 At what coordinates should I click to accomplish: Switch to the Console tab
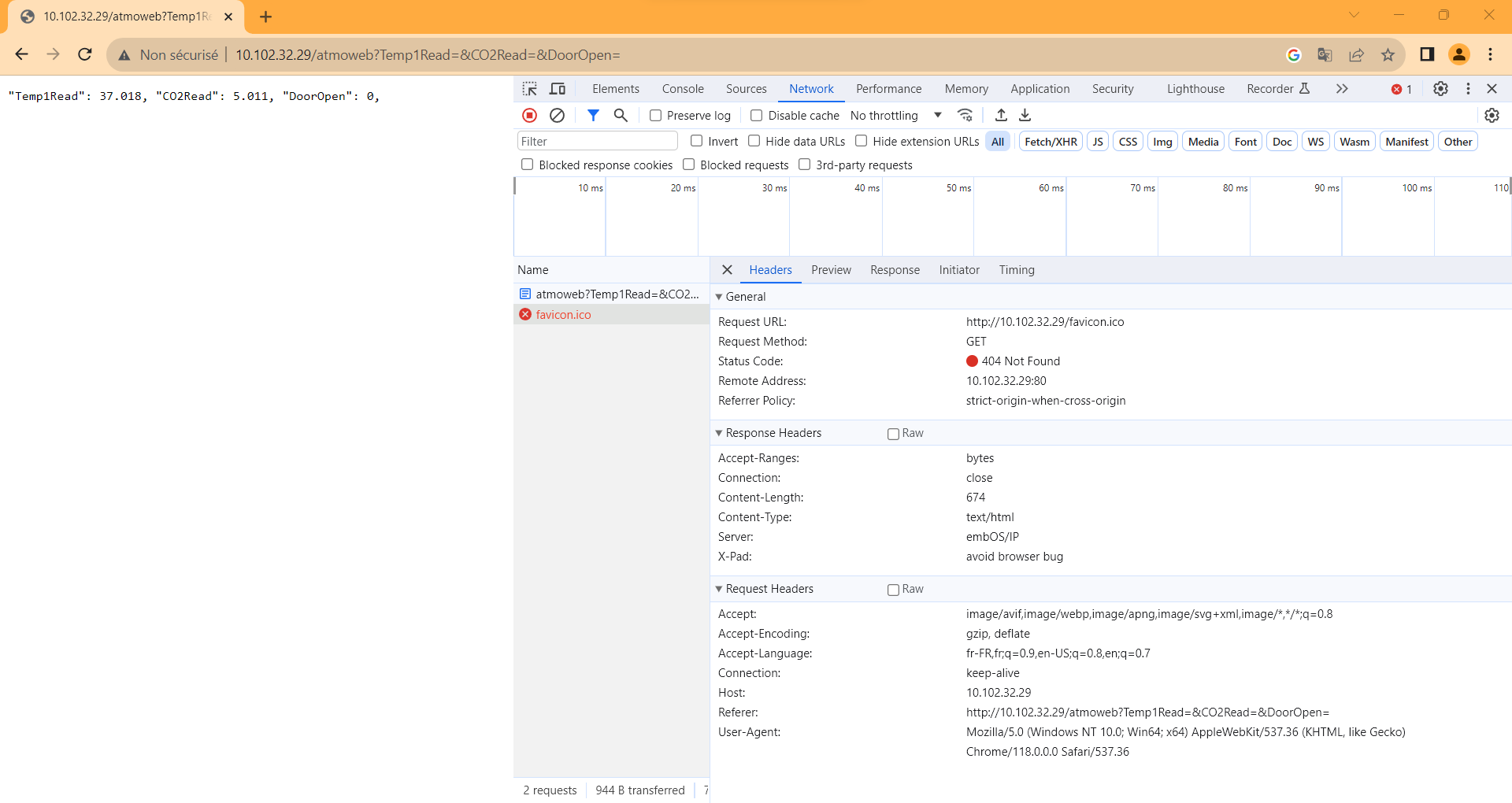point(682,89)
